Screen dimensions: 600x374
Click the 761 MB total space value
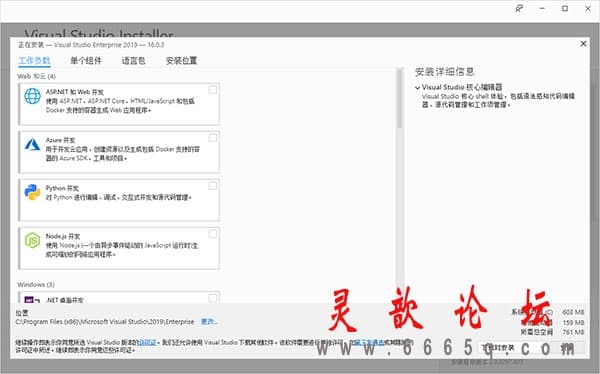[573, 332]
